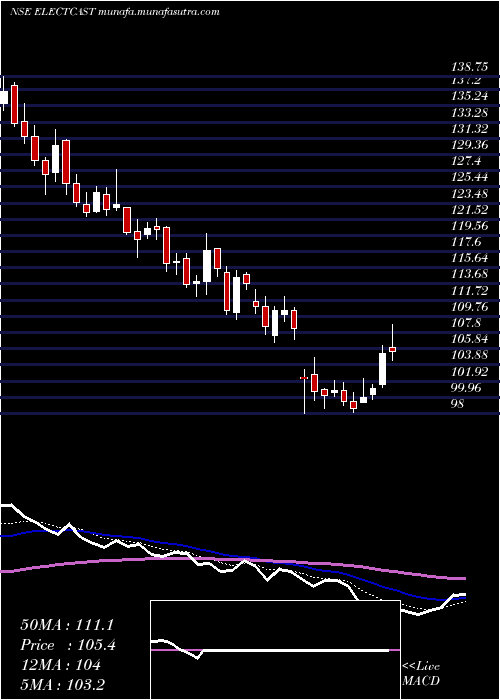This screenshot has height=700, width=500.
Task: Click the 127.4 price level label
Action: pyautogui.click(x=467, y=161)
